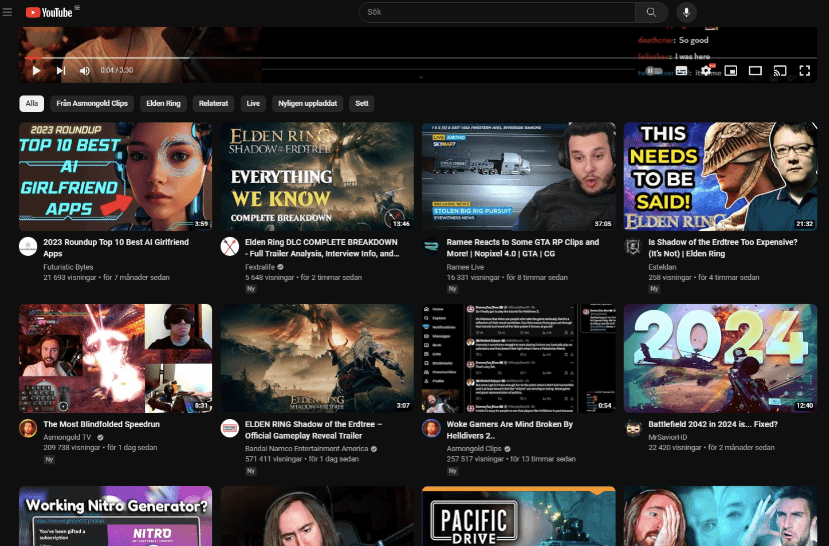The image size is (829, 546).
Task: Visit MrSaviorHD channel name
Action: [668, 438]
